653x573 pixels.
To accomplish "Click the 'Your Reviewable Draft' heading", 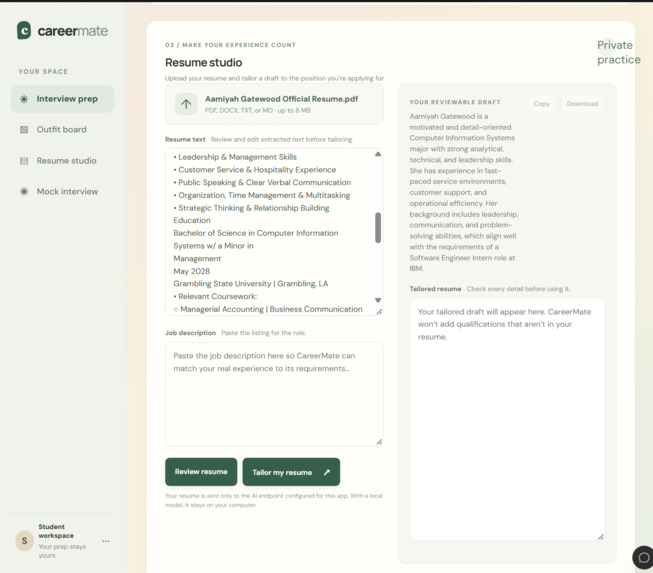I will (455, 102).
